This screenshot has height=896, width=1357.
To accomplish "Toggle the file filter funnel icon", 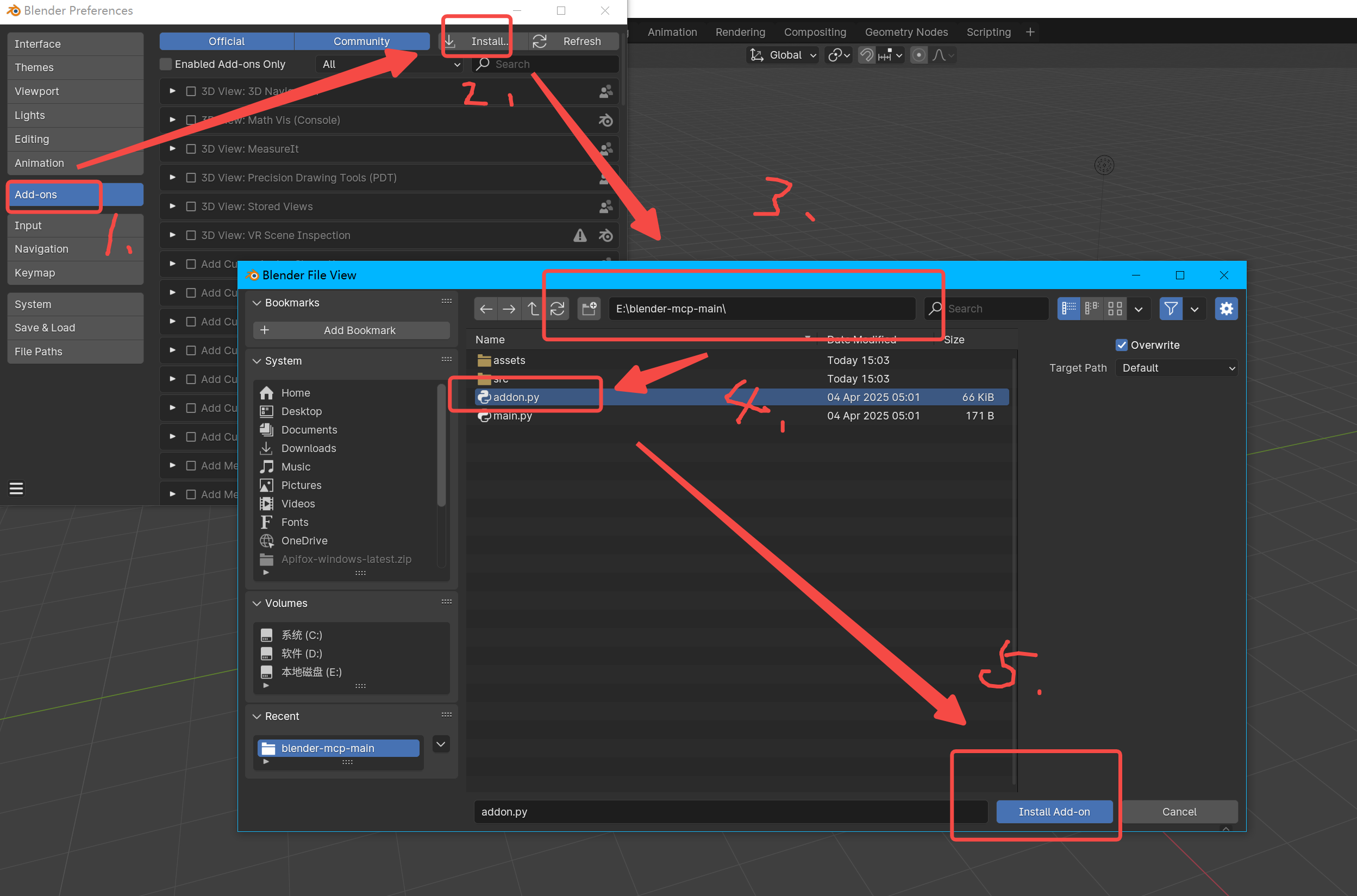I will pos(1170,309).
